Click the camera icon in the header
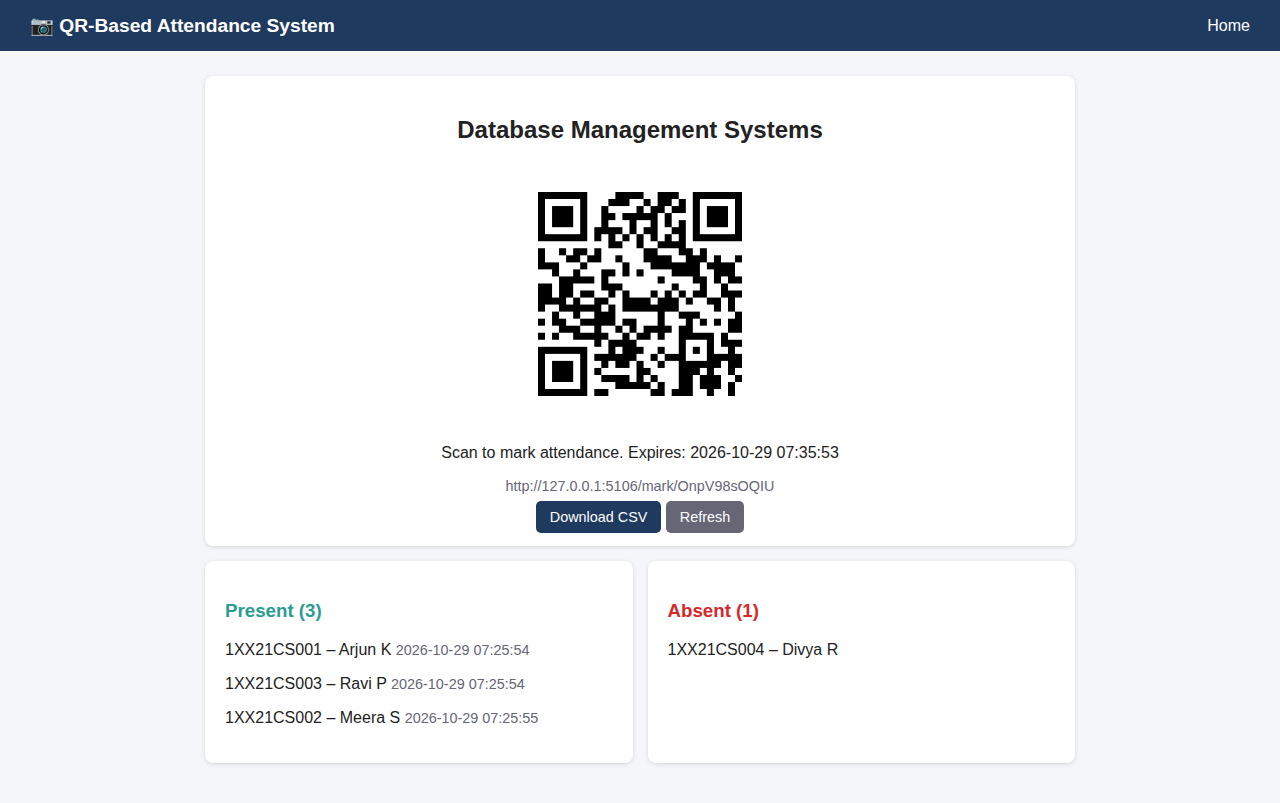The width and height of the screenshot is (1280, 803). tap(42, 26)
